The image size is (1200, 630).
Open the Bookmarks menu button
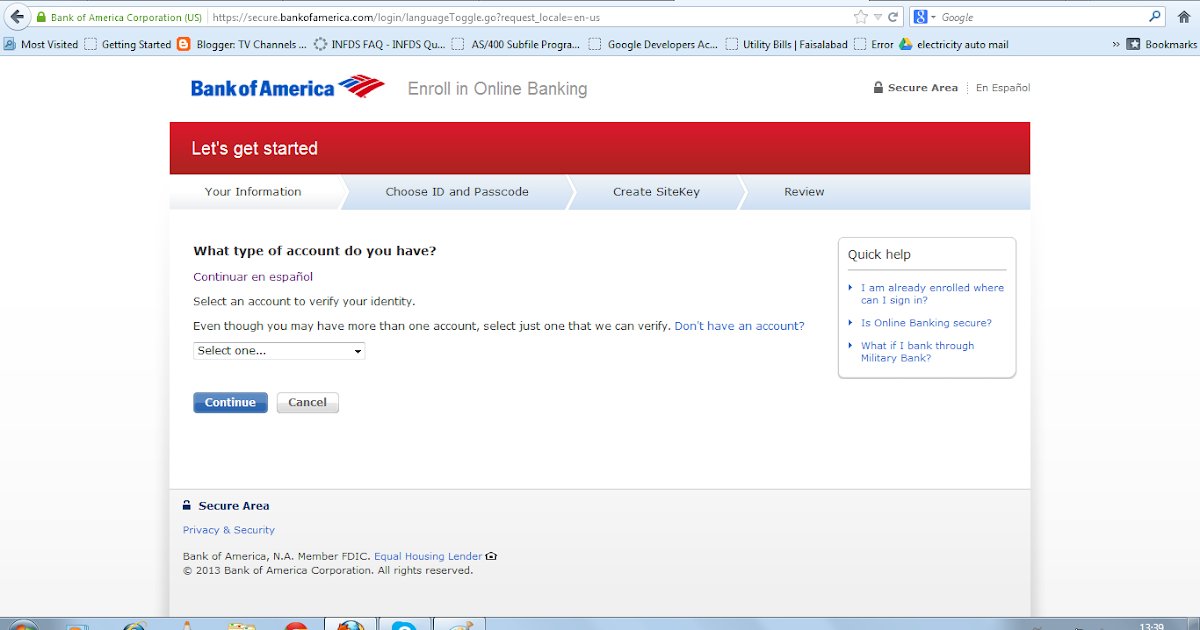coord(1161,44)
